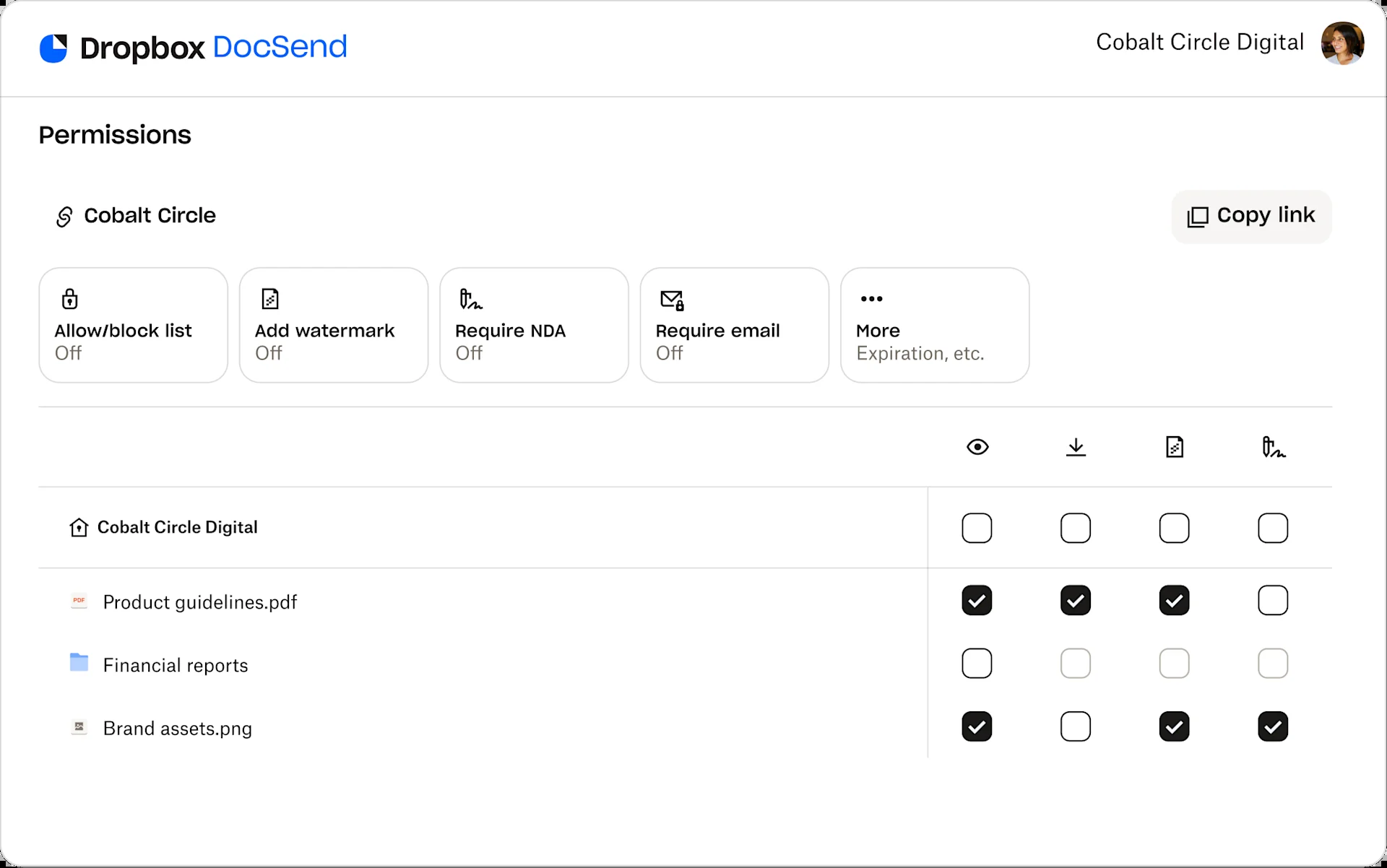Open More options for expiration settings
This screenshot has height=868, width=1387.
(935, 325)
